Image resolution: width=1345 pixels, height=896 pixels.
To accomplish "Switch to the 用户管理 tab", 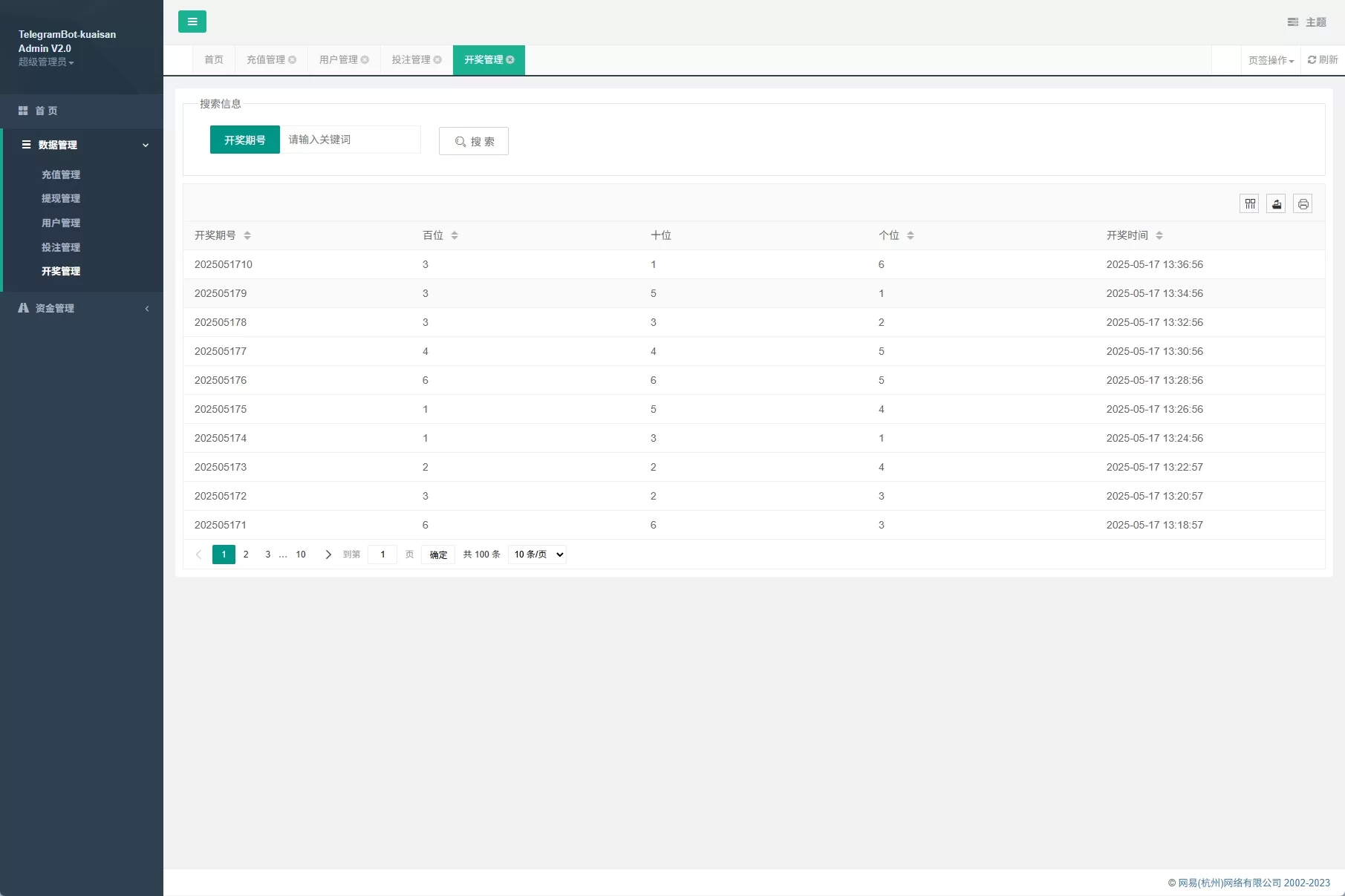I will [339, 60].
